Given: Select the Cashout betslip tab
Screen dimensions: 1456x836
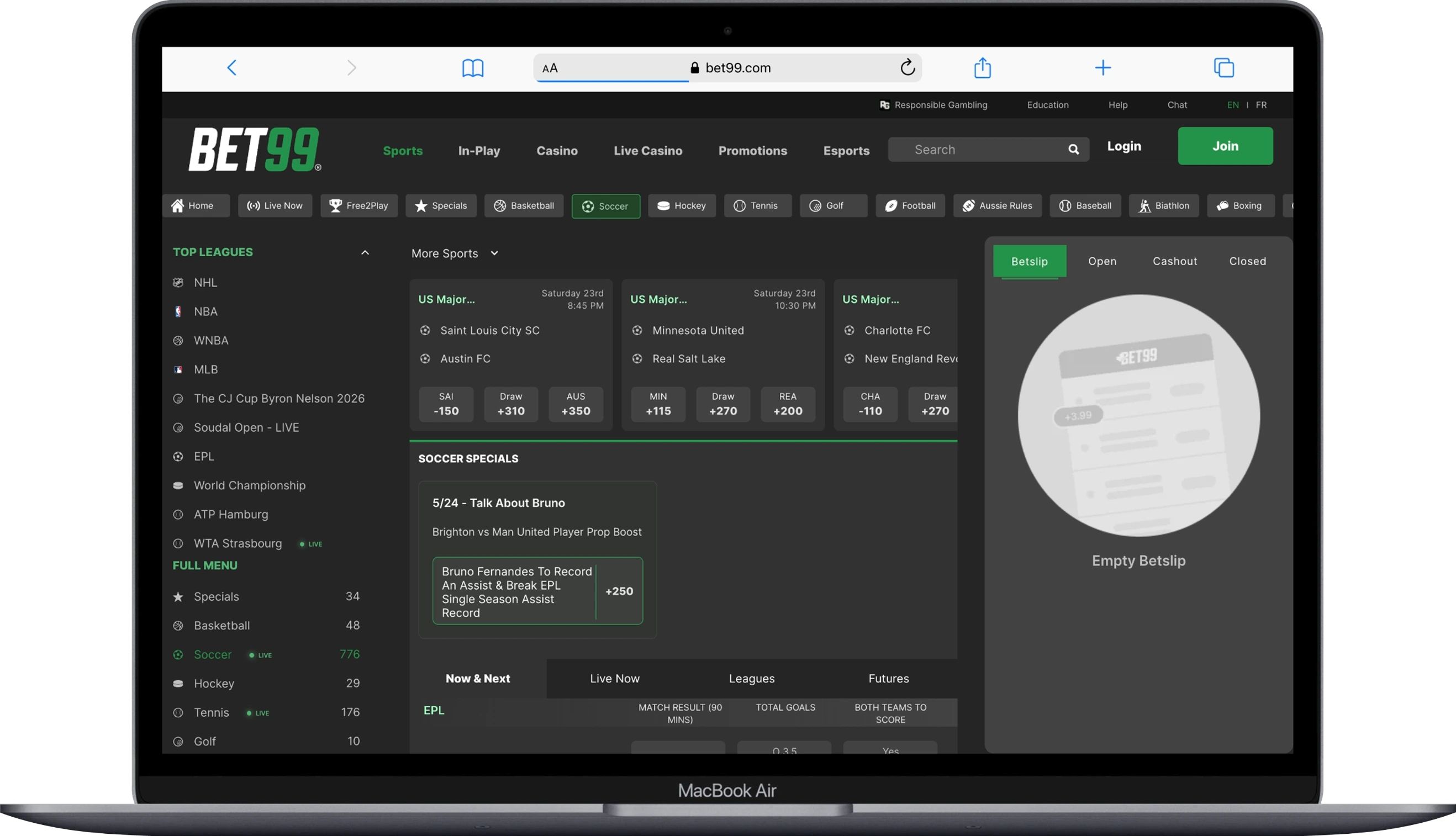Looking at the screenshot, I should click(1174, 261).
